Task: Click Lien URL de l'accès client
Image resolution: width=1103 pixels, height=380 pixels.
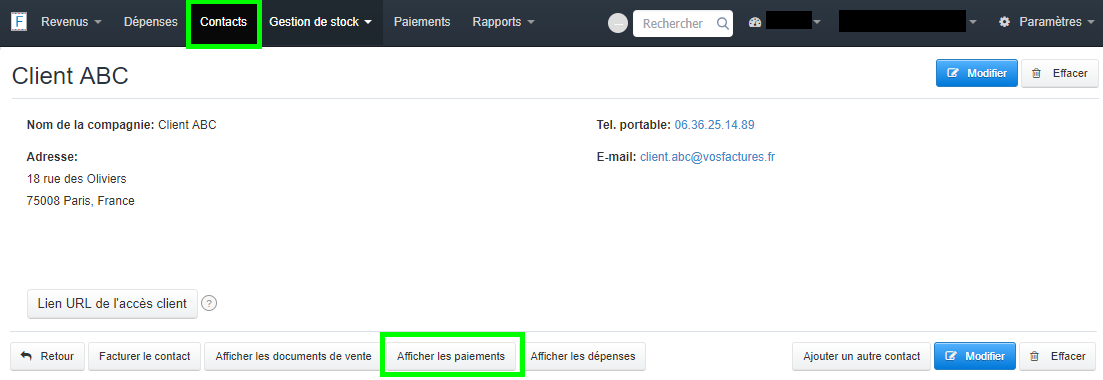Action: click(113, 303)
